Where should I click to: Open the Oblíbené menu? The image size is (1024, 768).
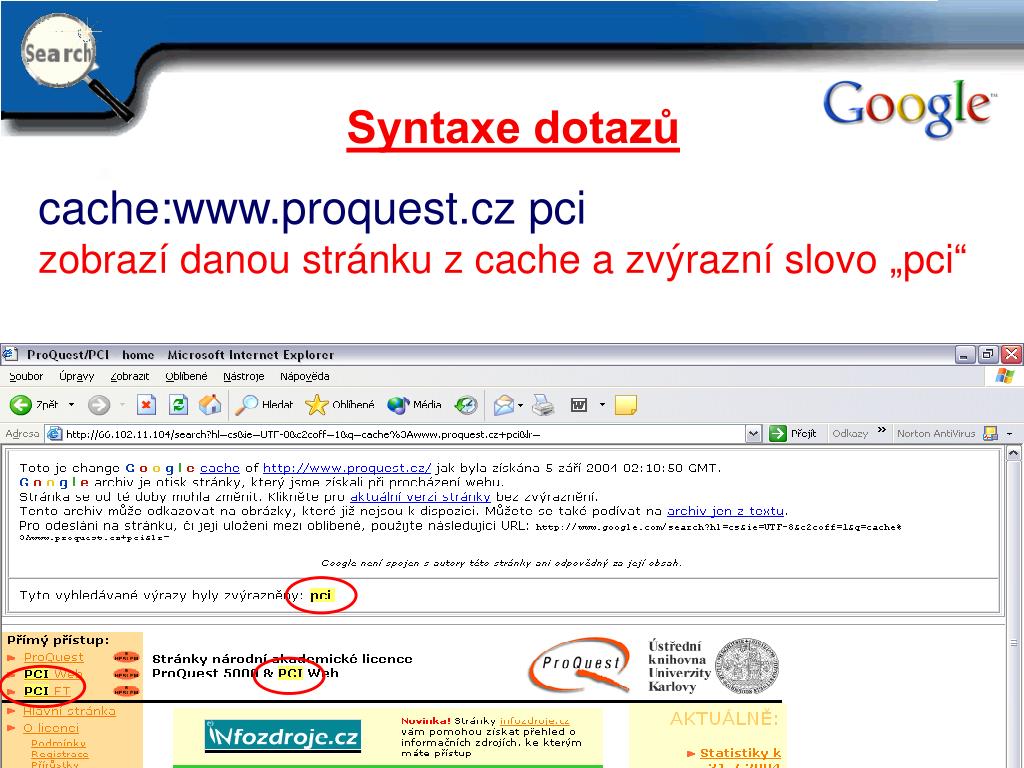[x=186, y=376]
